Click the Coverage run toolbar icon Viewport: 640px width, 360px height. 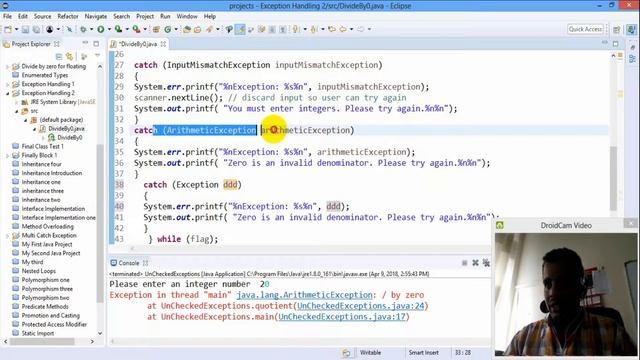pos(118,29)
